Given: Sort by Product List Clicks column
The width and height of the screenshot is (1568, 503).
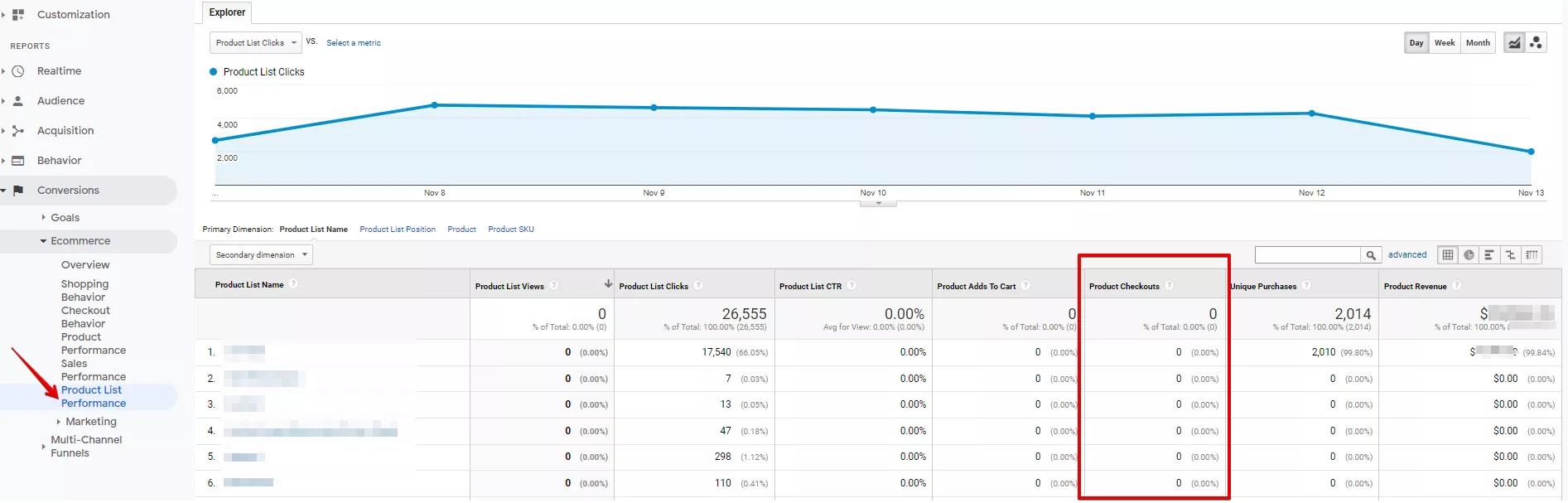Looking at the screenshot, I should 654,287.
